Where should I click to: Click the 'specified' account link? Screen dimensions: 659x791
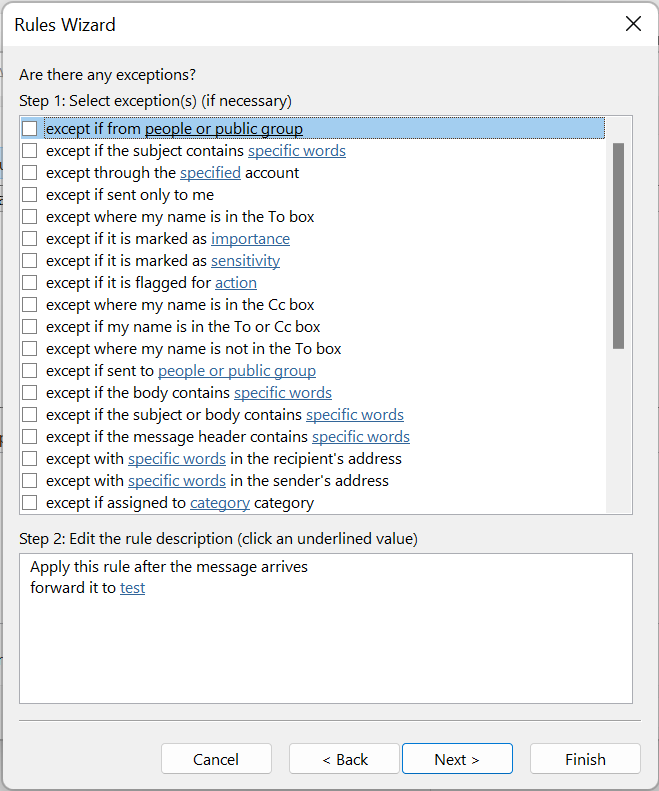(x=210, y=173)
